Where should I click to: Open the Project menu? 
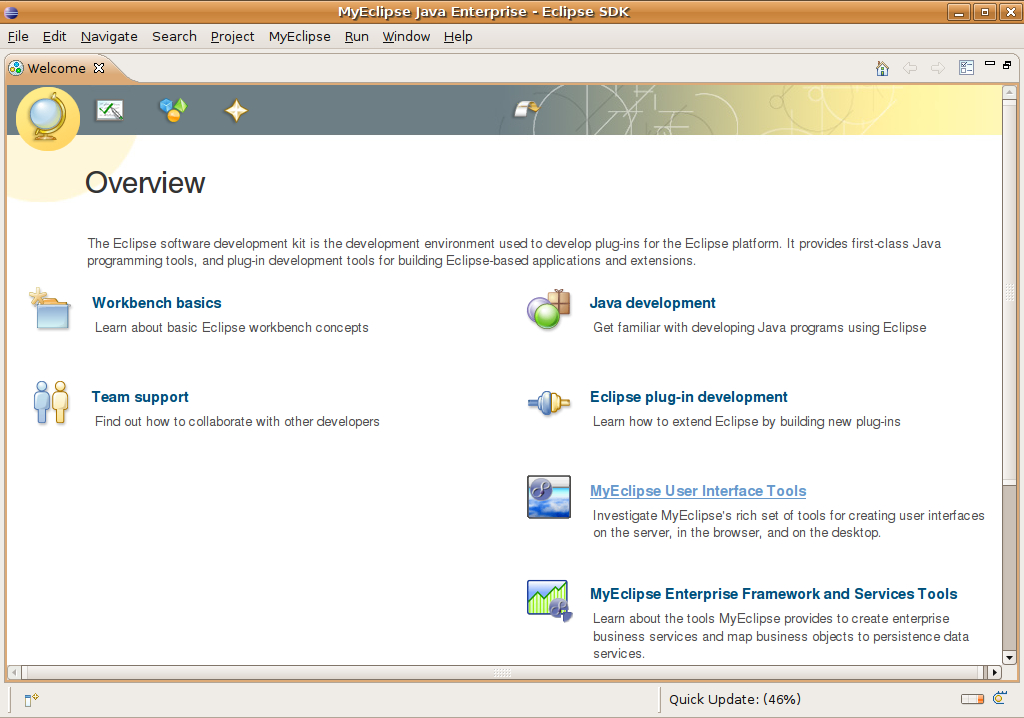coord(232,37)
